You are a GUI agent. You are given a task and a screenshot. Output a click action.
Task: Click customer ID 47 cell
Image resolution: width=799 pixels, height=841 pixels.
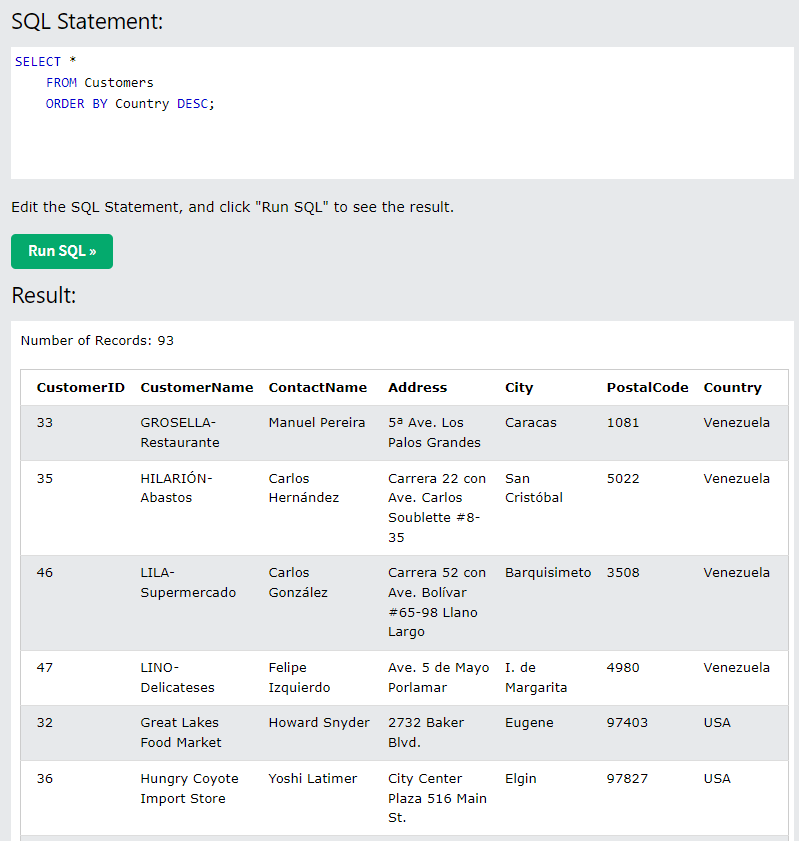click(x=45, y=668)
